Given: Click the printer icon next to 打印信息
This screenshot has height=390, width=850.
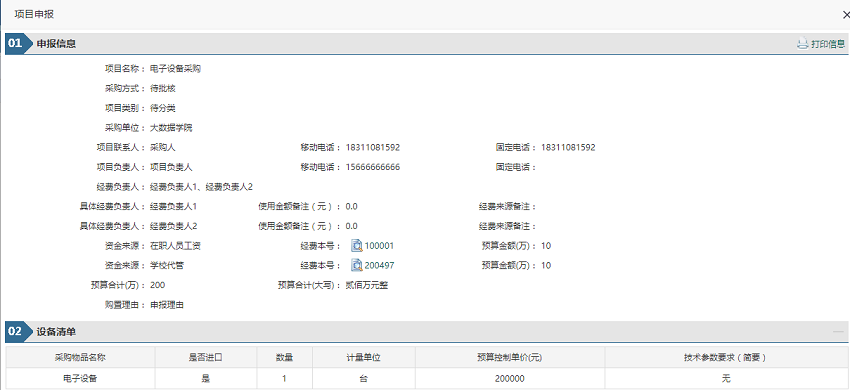Looking at the screenshot, I should click(x=802, y=44).
